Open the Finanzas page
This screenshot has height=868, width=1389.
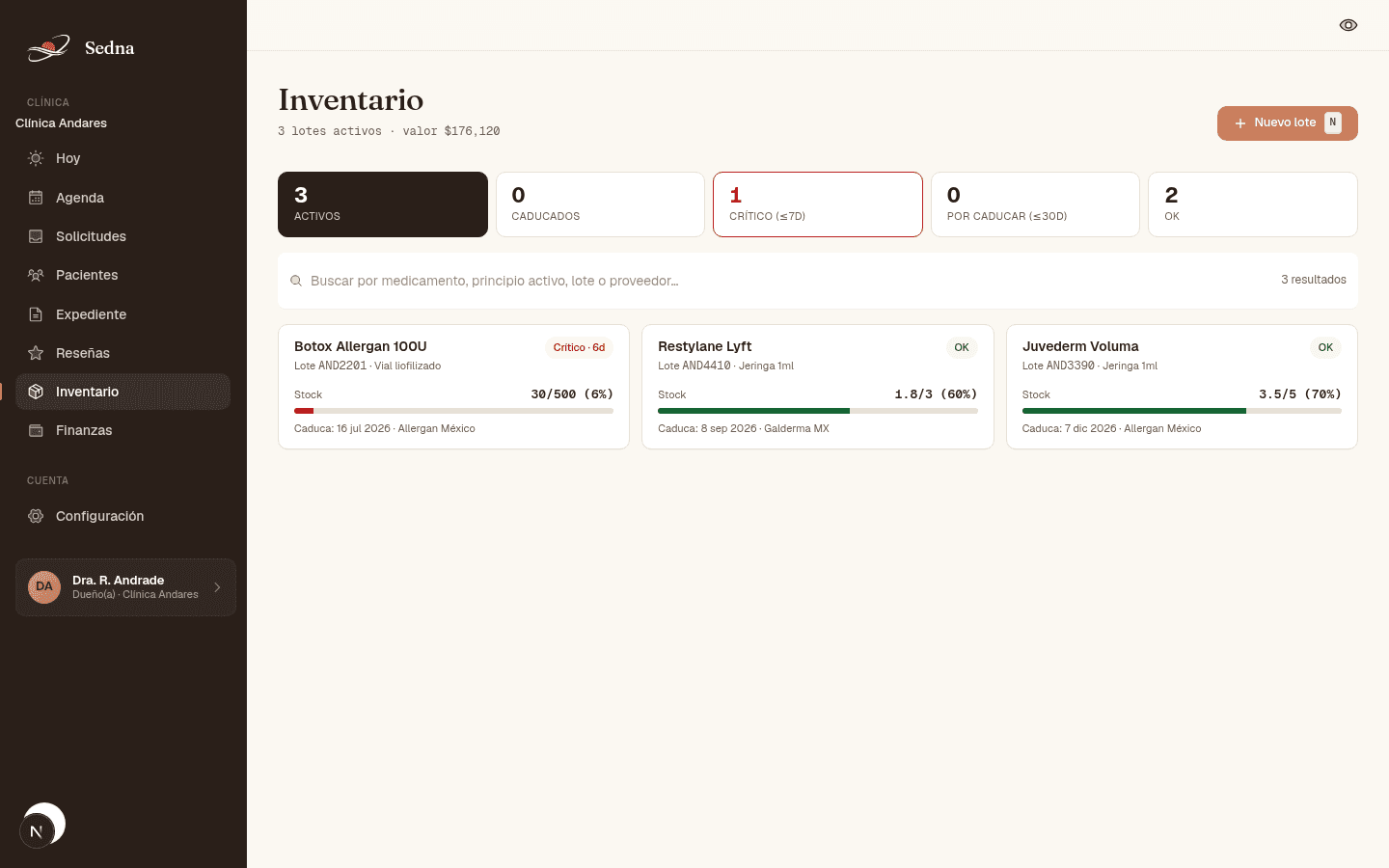123,430
